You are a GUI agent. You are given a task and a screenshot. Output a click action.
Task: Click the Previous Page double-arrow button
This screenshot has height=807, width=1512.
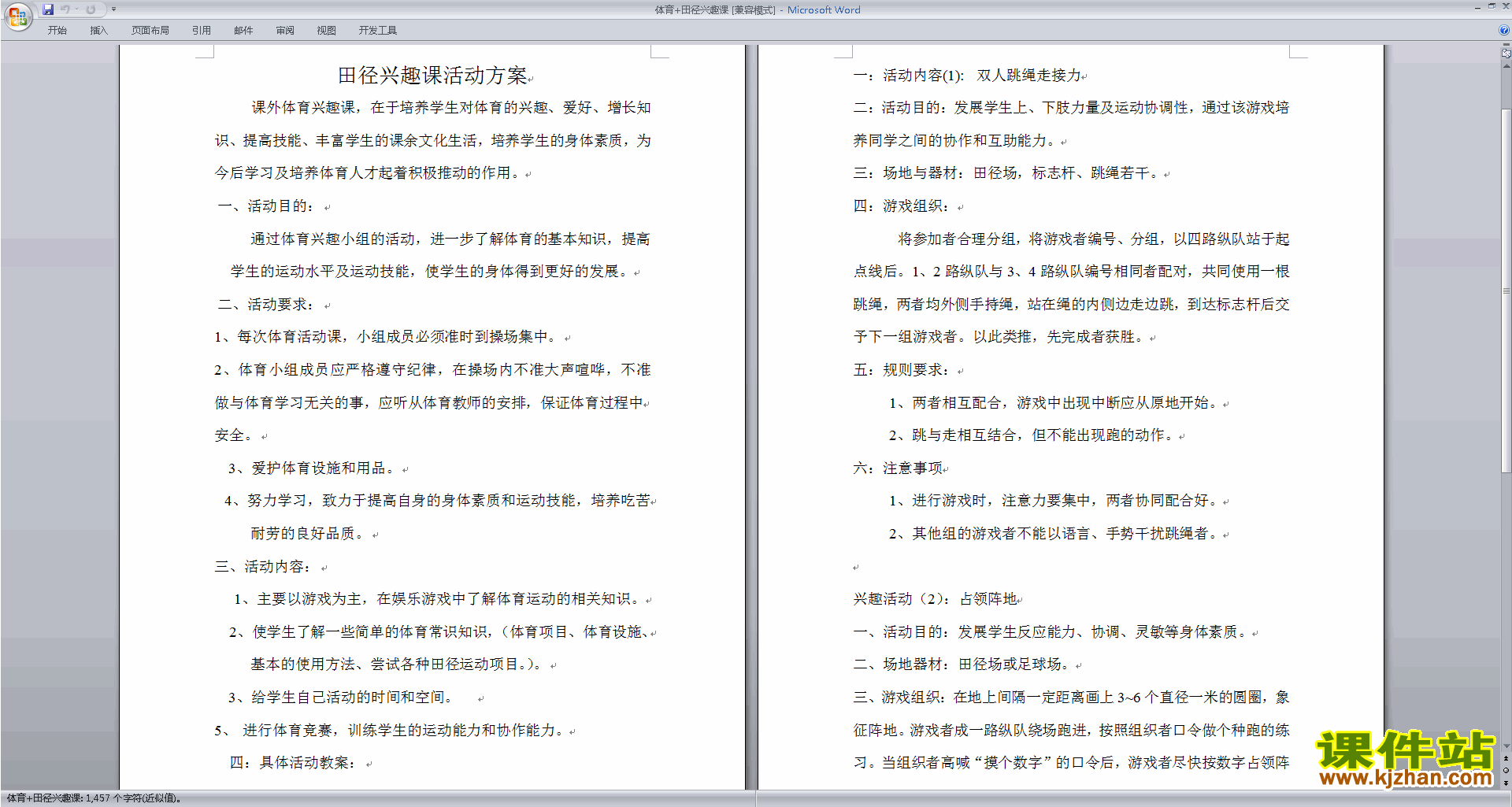(1506, 758)
